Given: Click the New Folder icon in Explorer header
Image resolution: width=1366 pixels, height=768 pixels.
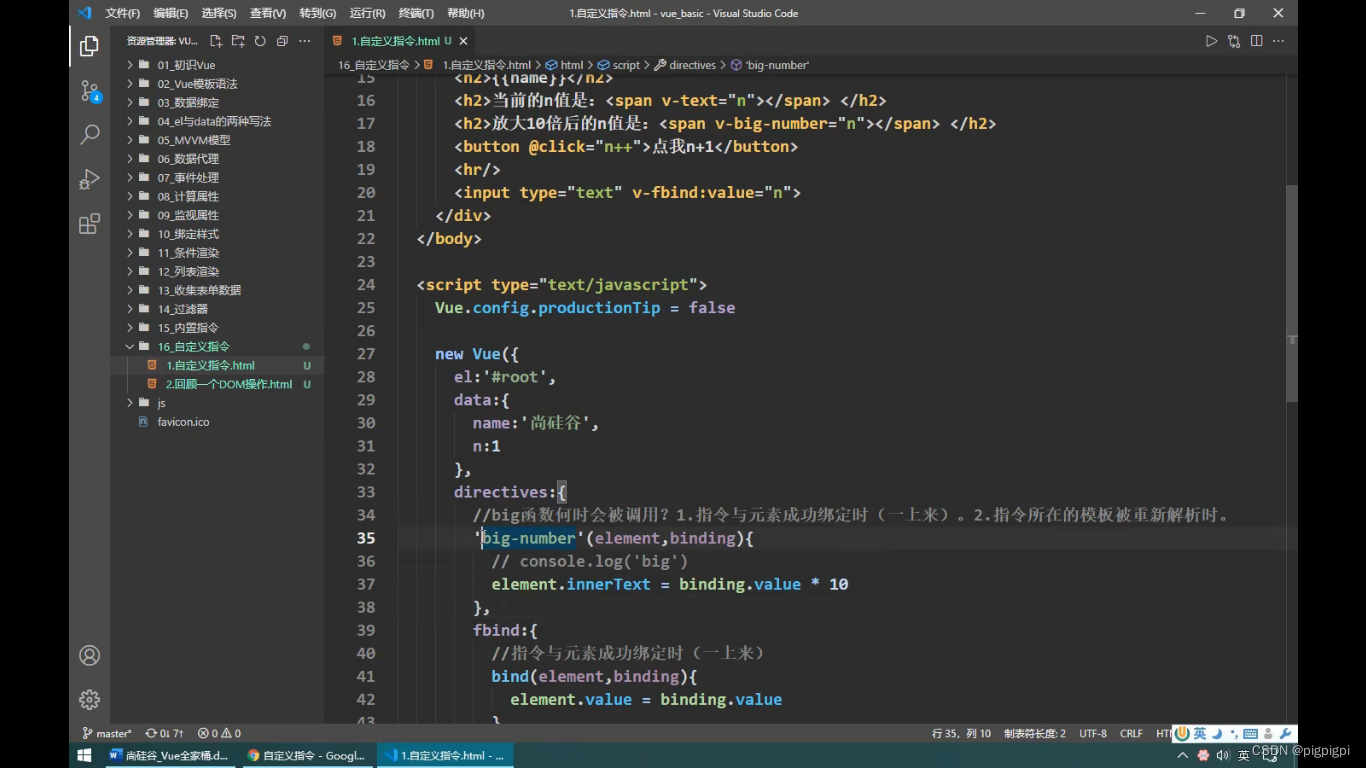Looking at the screenshot, I should click(238, 41).
